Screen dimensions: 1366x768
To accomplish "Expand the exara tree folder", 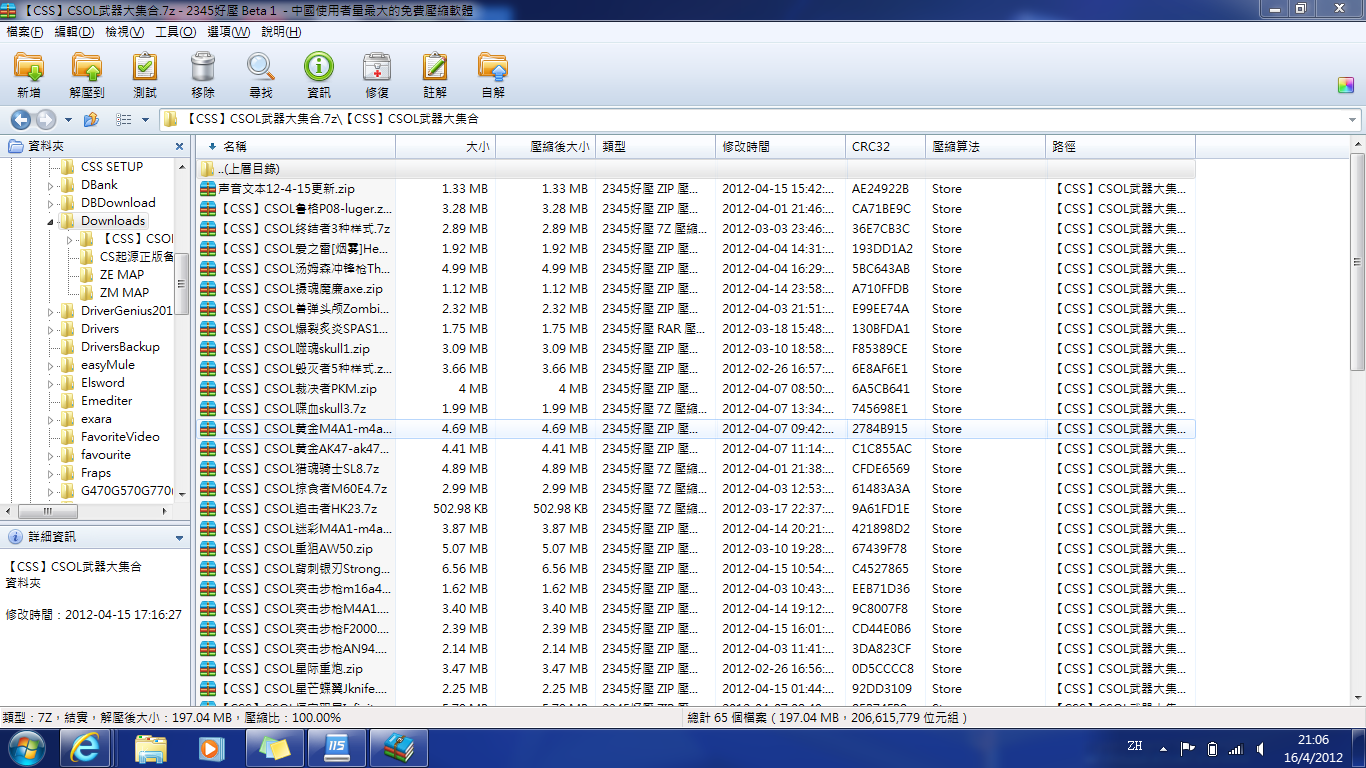I will [x=51, y=419].
